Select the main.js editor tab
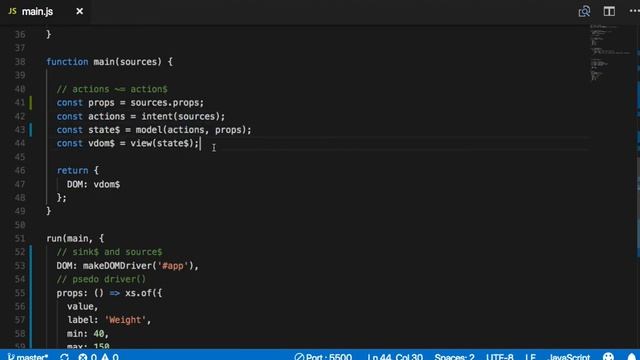640x360 pixels. pos(45,11)
